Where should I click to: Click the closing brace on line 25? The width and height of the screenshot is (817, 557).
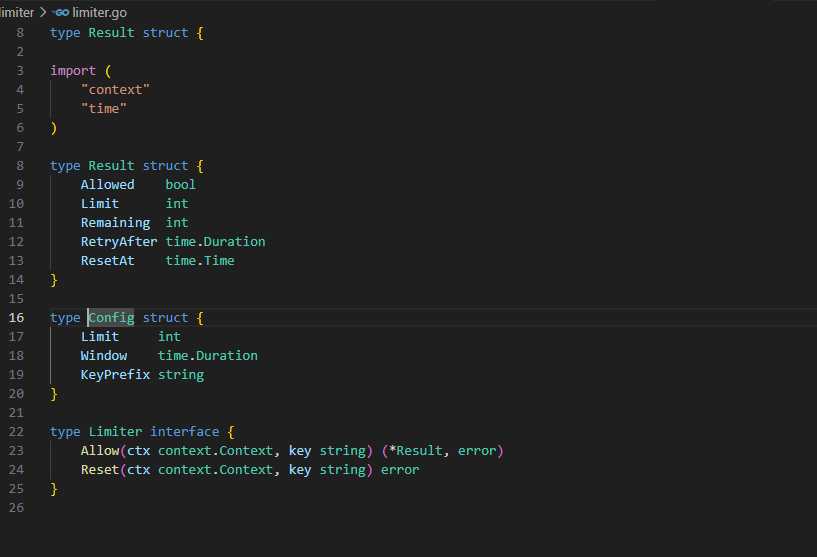[x=54, y=489]
